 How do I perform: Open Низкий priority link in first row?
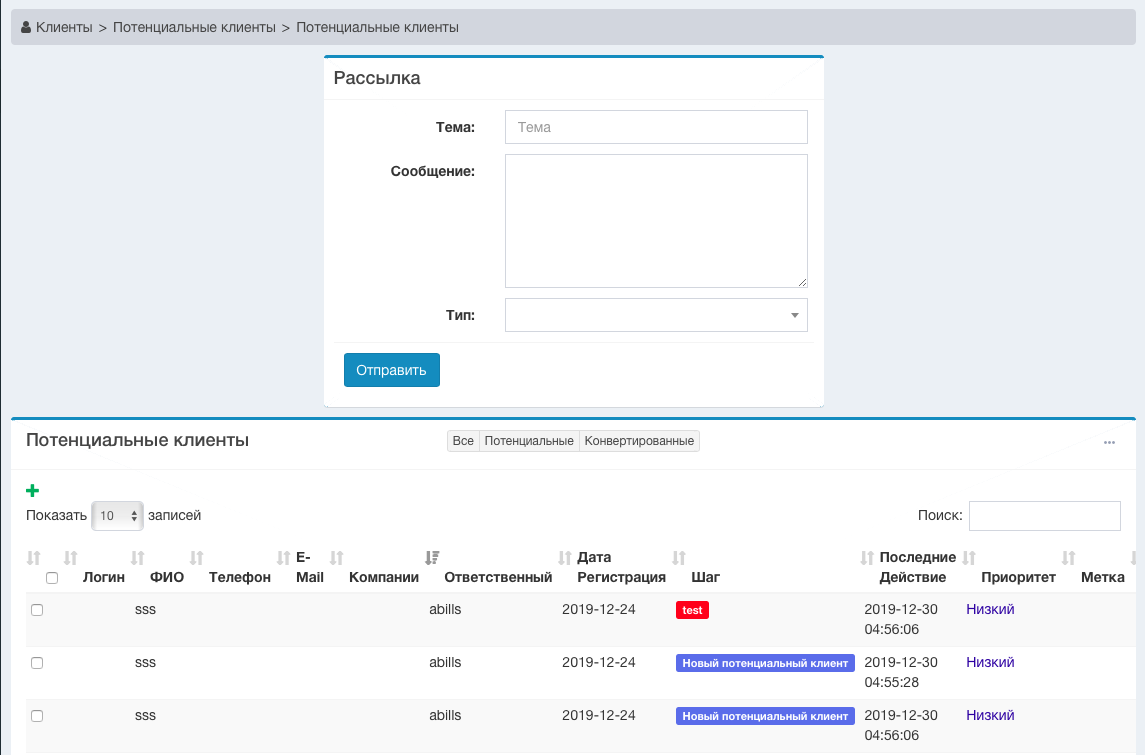point(990,609)
